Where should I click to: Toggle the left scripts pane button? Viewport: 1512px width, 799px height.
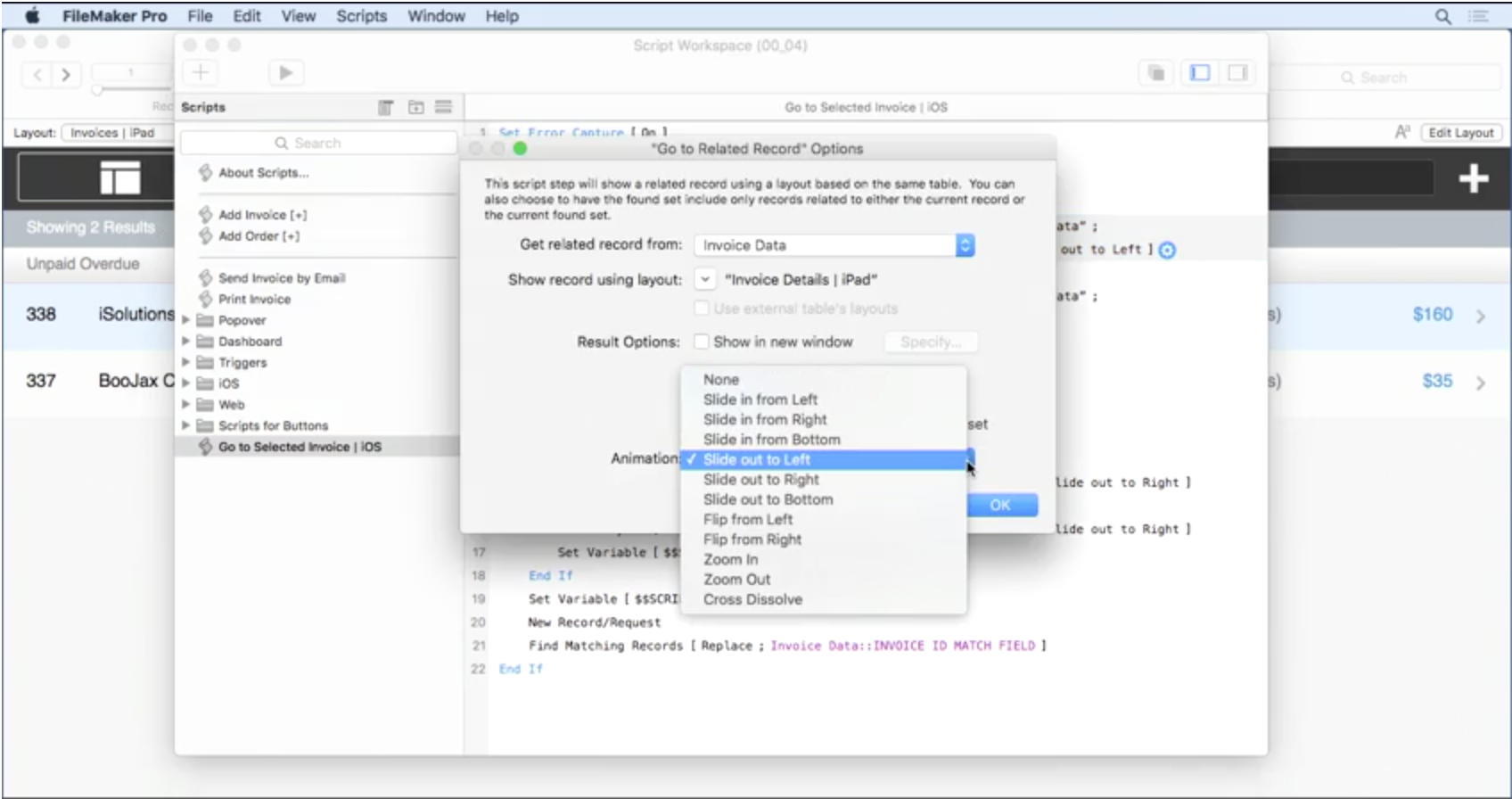point(1200,73)
